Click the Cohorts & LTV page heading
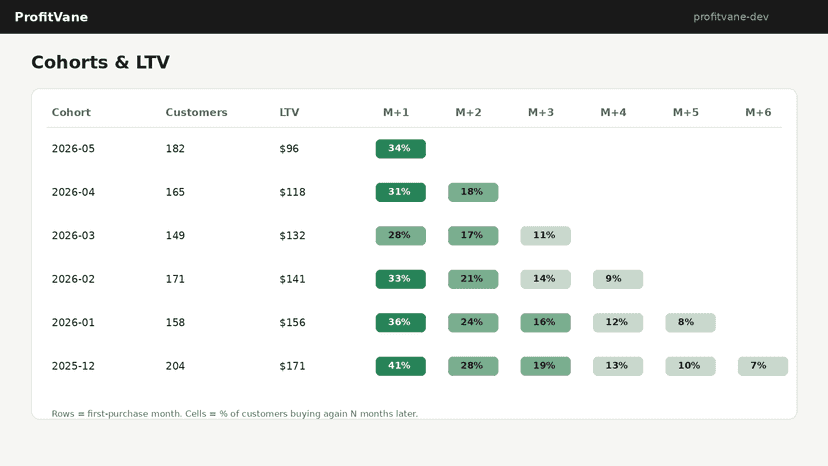Image resolution: width=828 pixels, height=466 pixels. [x=100, y=62]
